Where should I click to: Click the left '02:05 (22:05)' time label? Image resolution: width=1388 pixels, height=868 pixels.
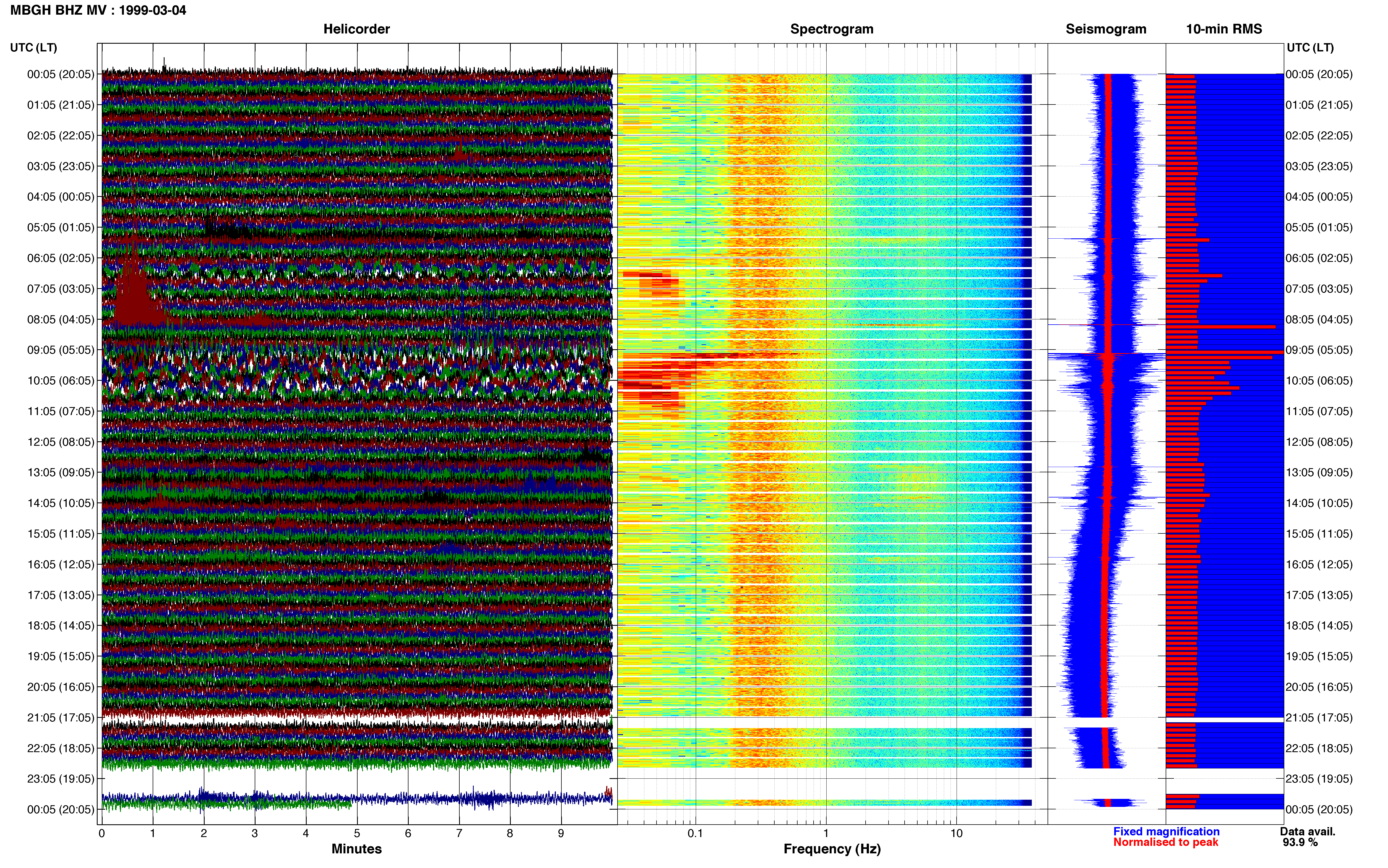coord(60,135)
